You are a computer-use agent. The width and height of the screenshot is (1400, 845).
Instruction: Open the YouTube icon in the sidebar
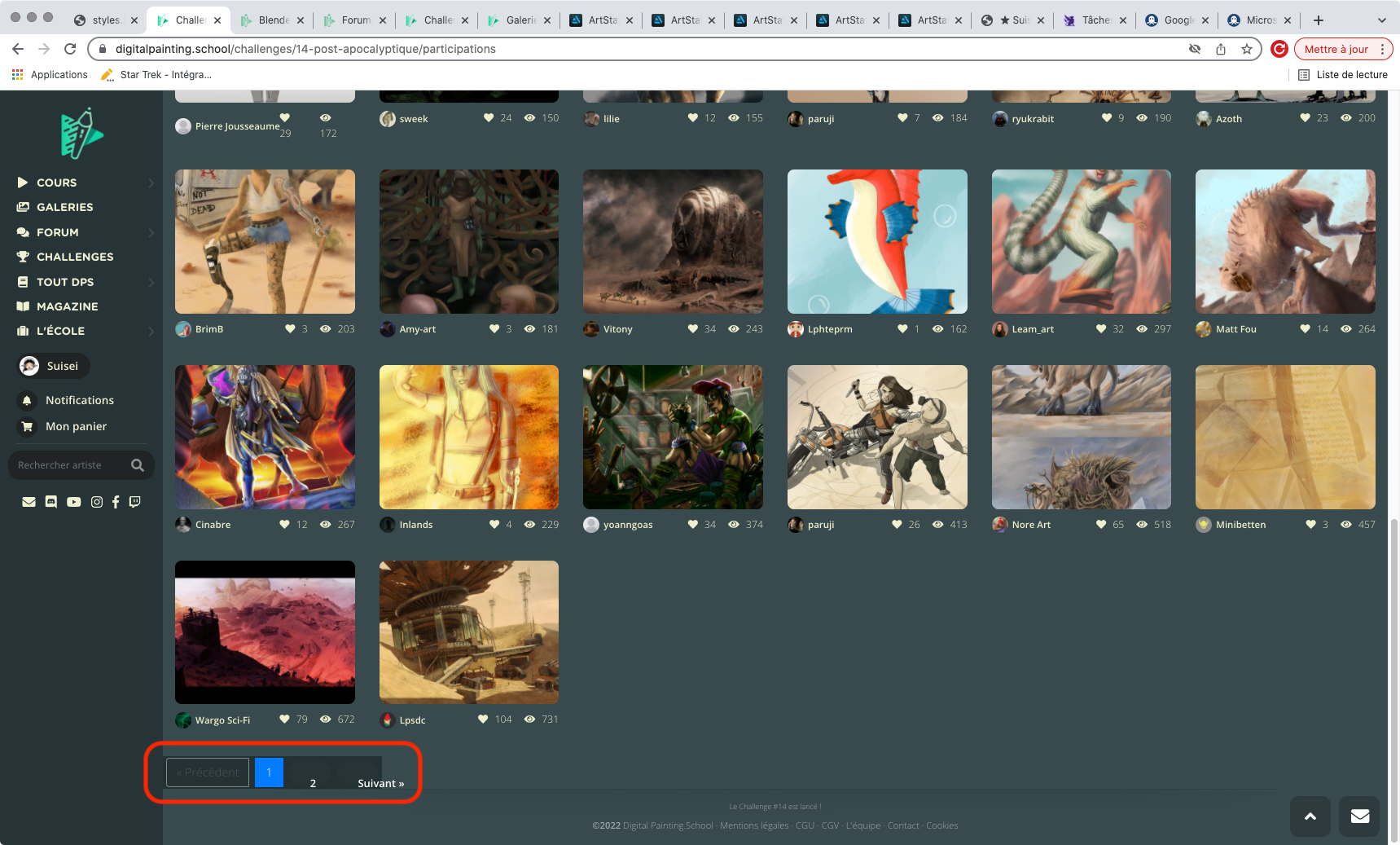[x=73, y=502]
